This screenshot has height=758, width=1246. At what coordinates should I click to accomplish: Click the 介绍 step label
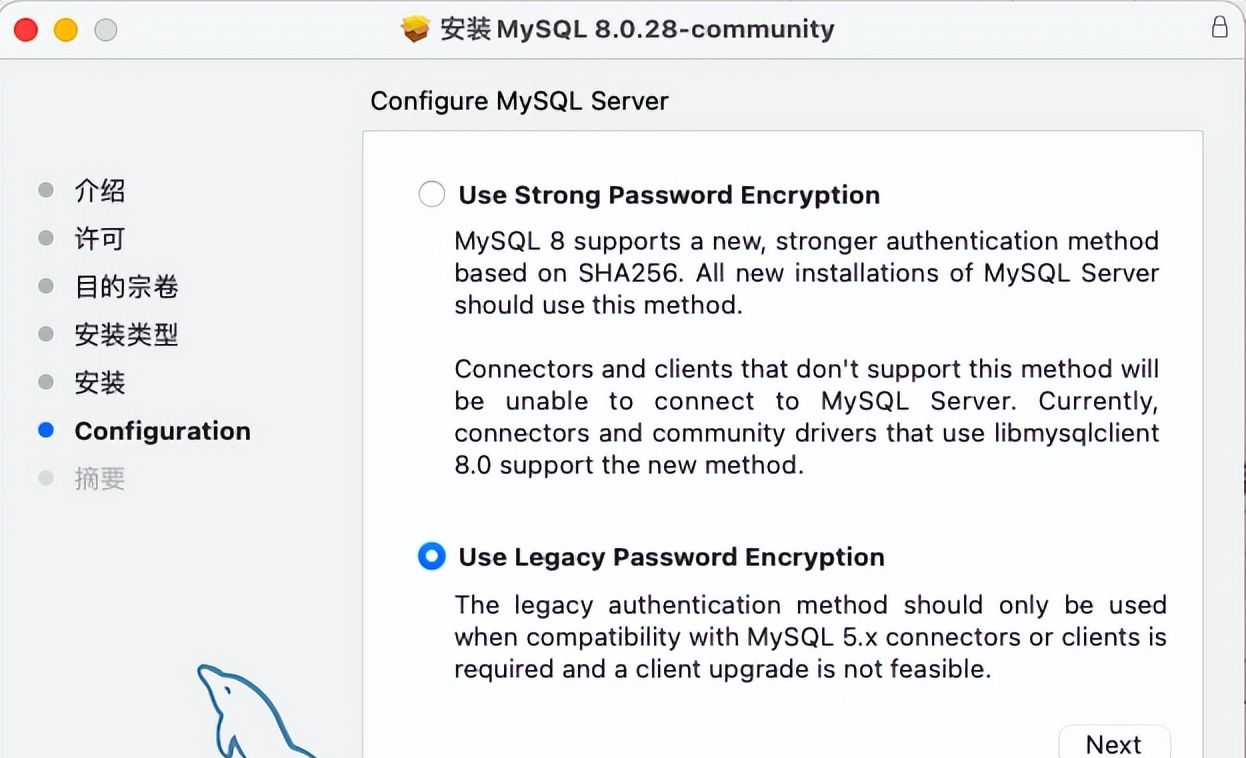tap(99, 189)
